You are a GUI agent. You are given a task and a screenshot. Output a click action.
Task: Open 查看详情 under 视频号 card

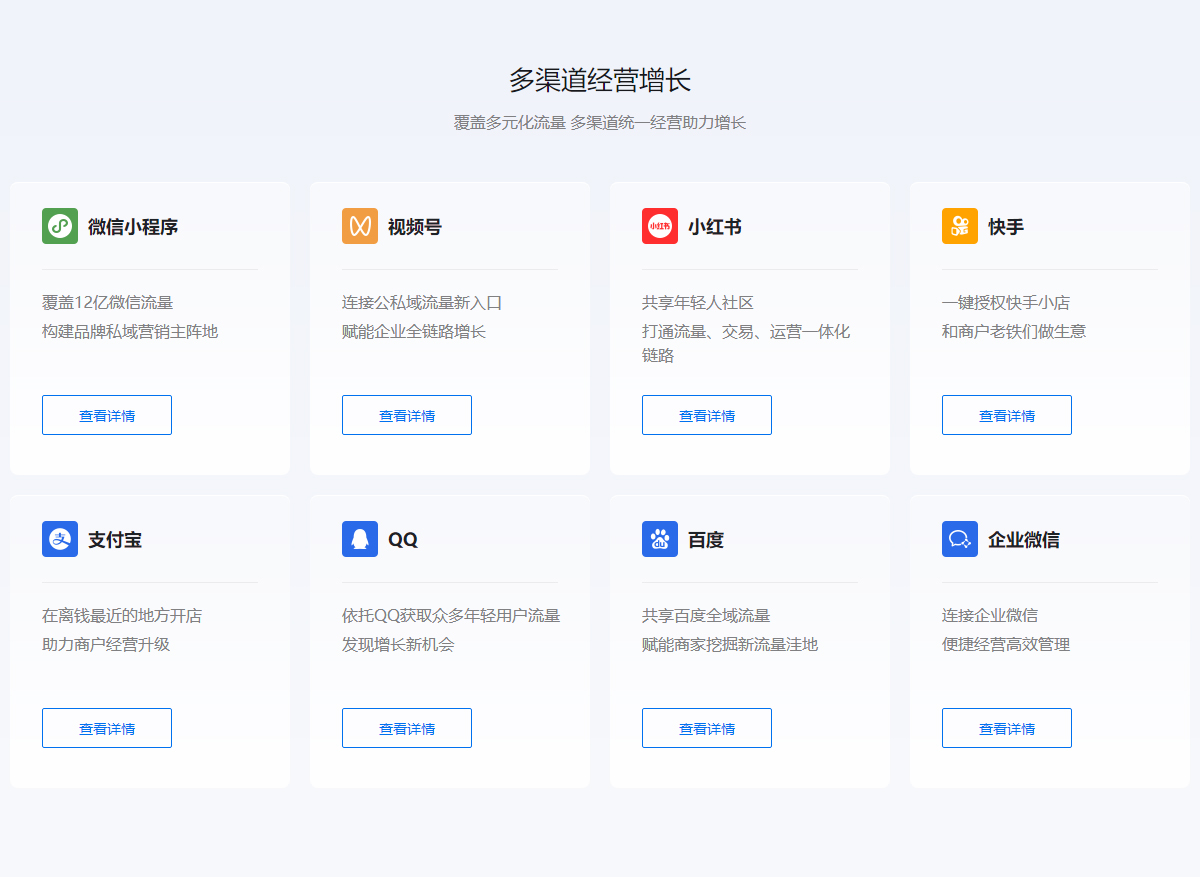(x=407, y=415)
